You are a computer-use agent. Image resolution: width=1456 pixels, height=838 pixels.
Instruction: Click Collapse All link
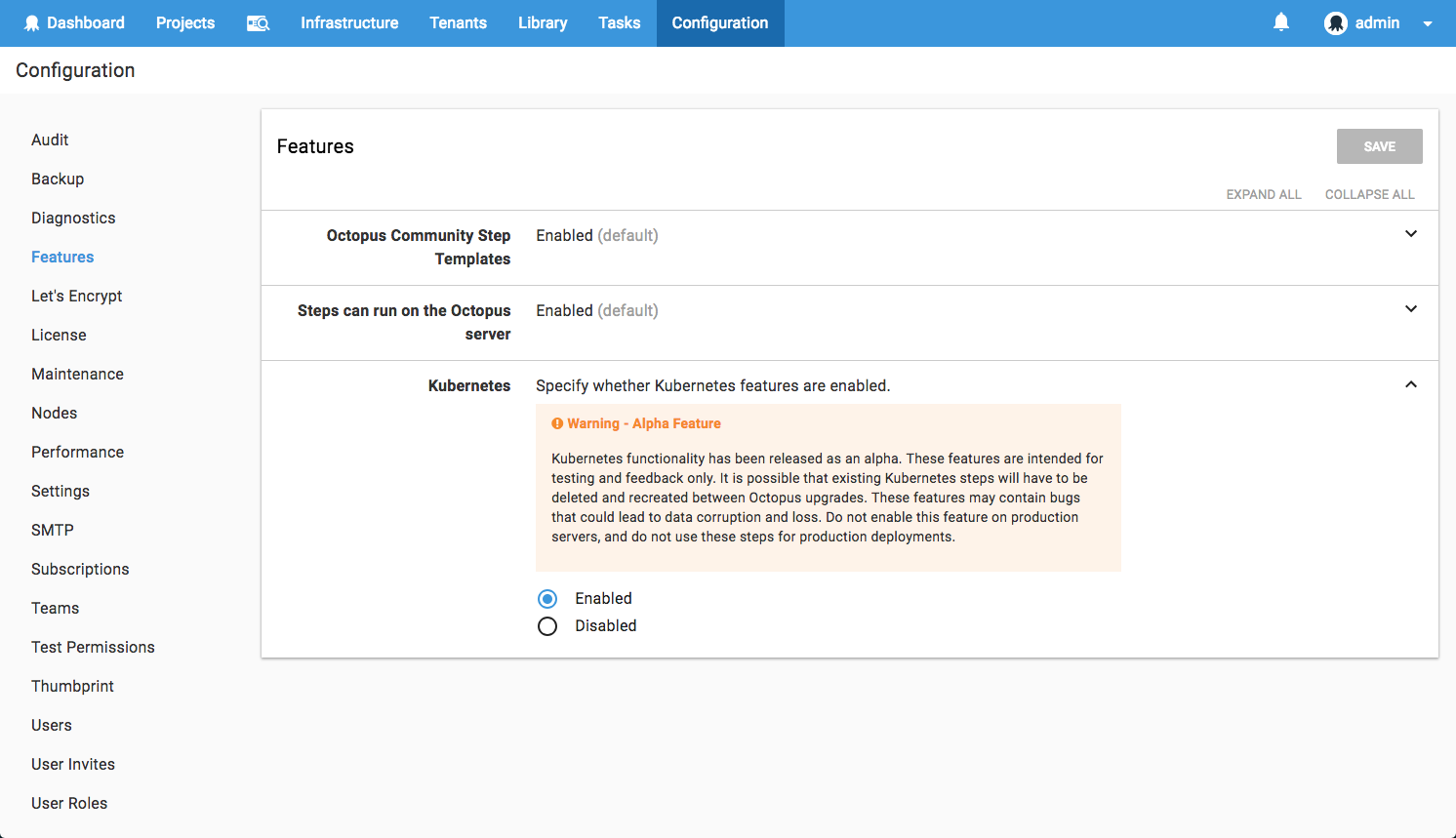[1369, 194]
